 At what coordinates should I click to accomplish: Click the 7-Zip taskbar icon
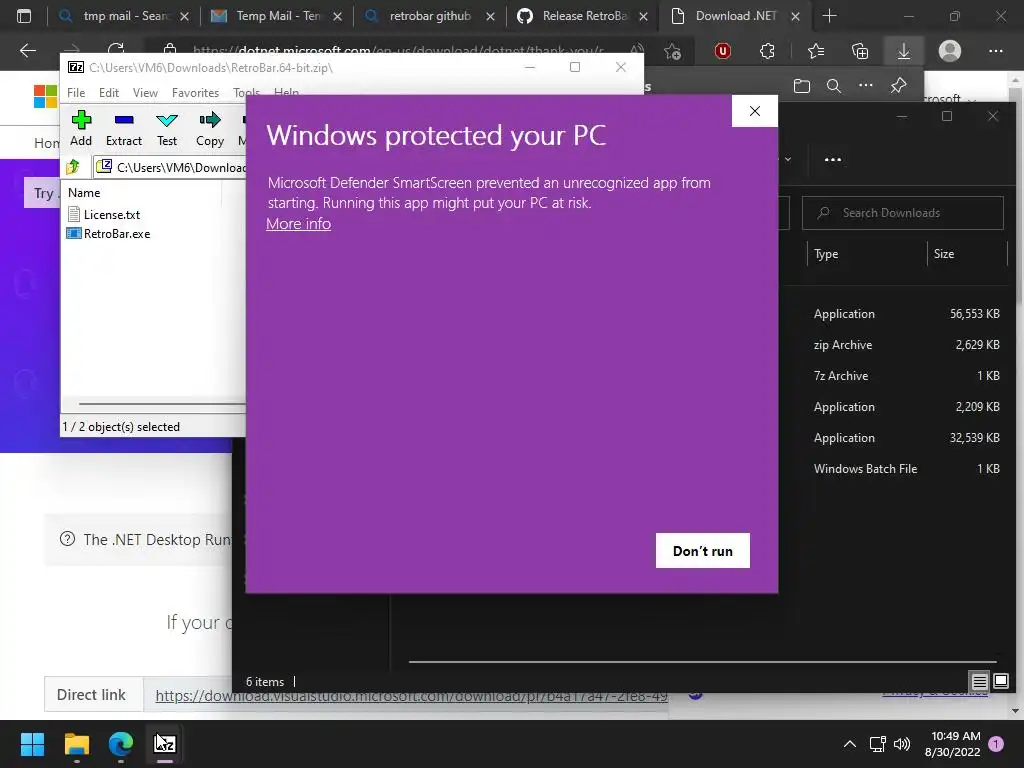[165, 744]
